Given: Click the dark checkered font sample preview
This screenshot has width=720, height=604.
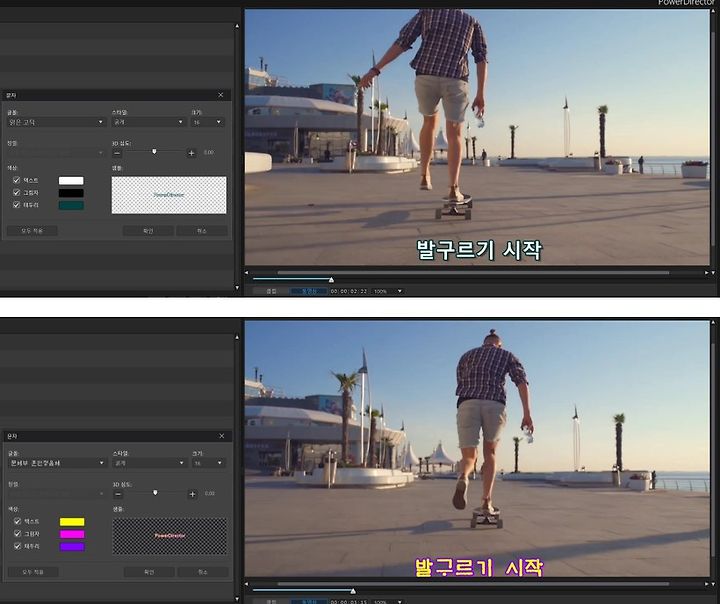Looking at the screenshot, I should [x=170, y=536].
